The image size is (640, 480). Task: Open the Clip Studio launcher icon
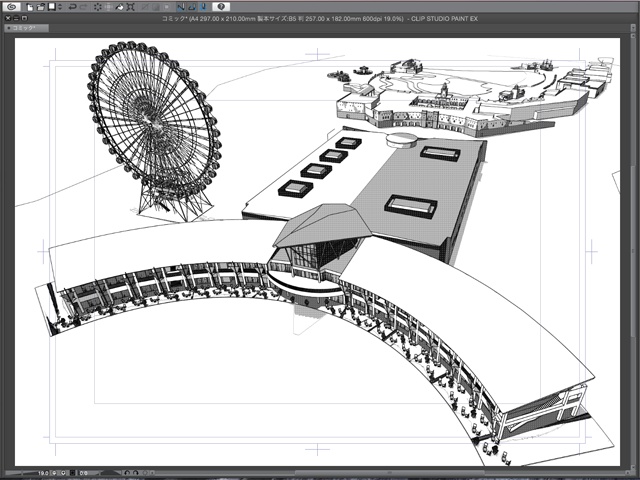pos(11,7)
